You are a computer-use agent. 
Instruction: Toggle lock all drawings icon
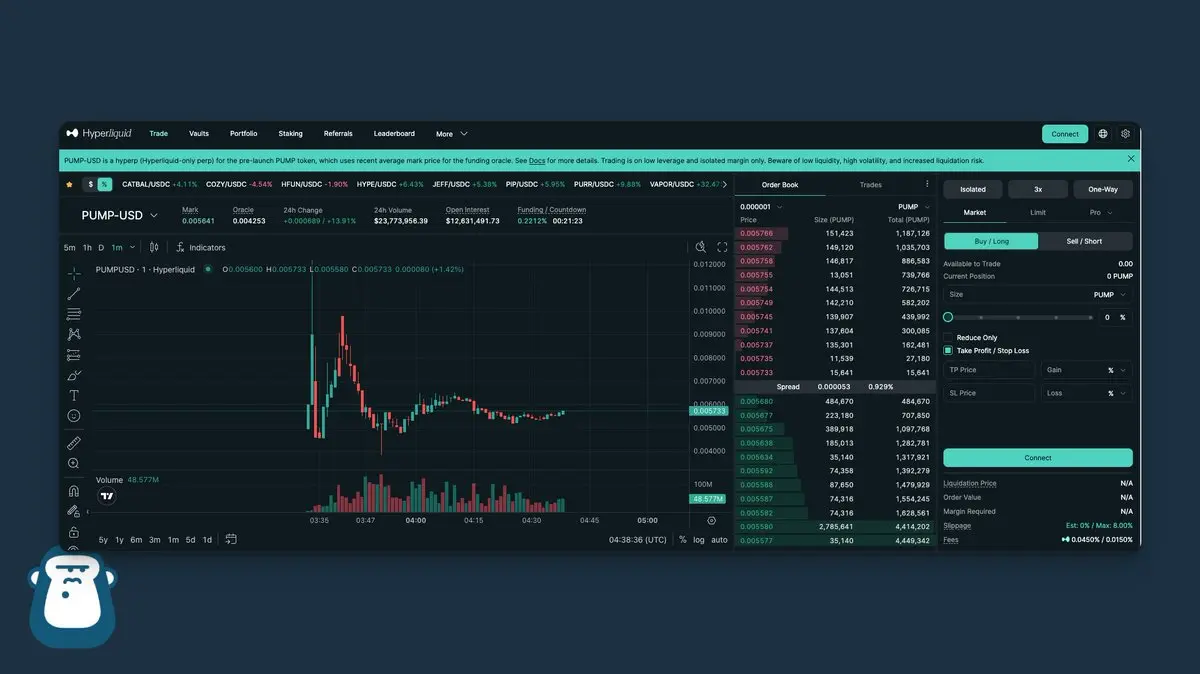[74, 532]
